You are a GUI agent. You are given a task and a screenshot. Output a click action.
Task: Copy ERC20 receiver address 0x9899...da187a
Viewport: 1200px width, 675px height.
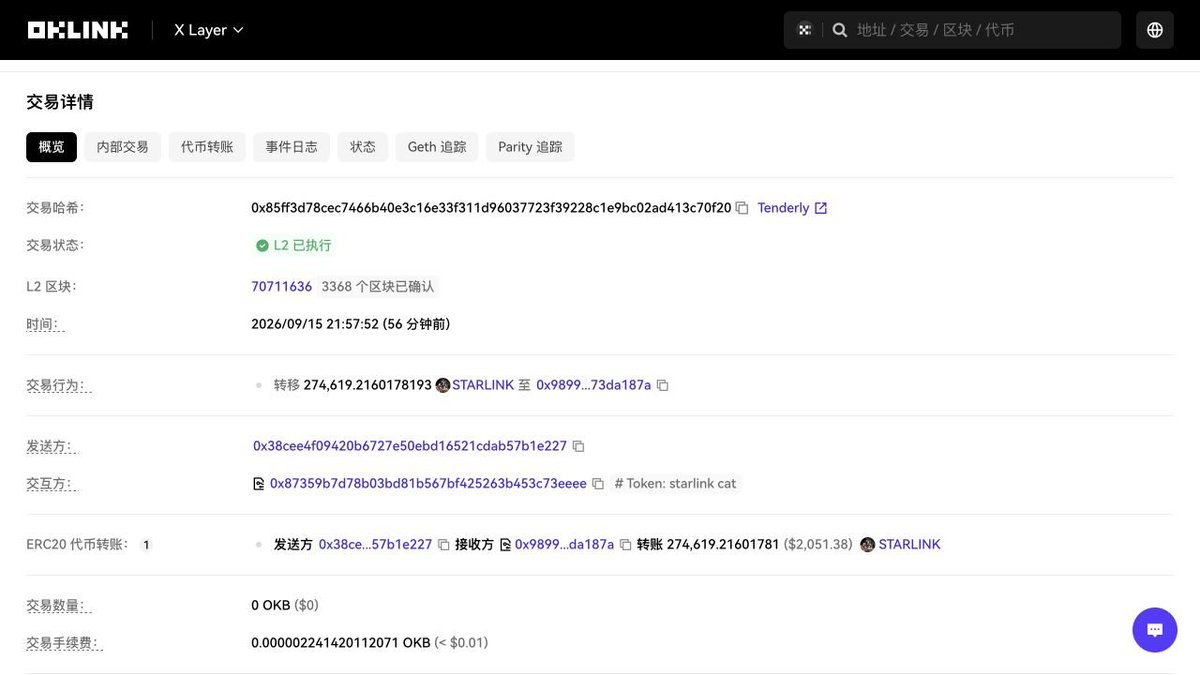click(x=625, y=545)
